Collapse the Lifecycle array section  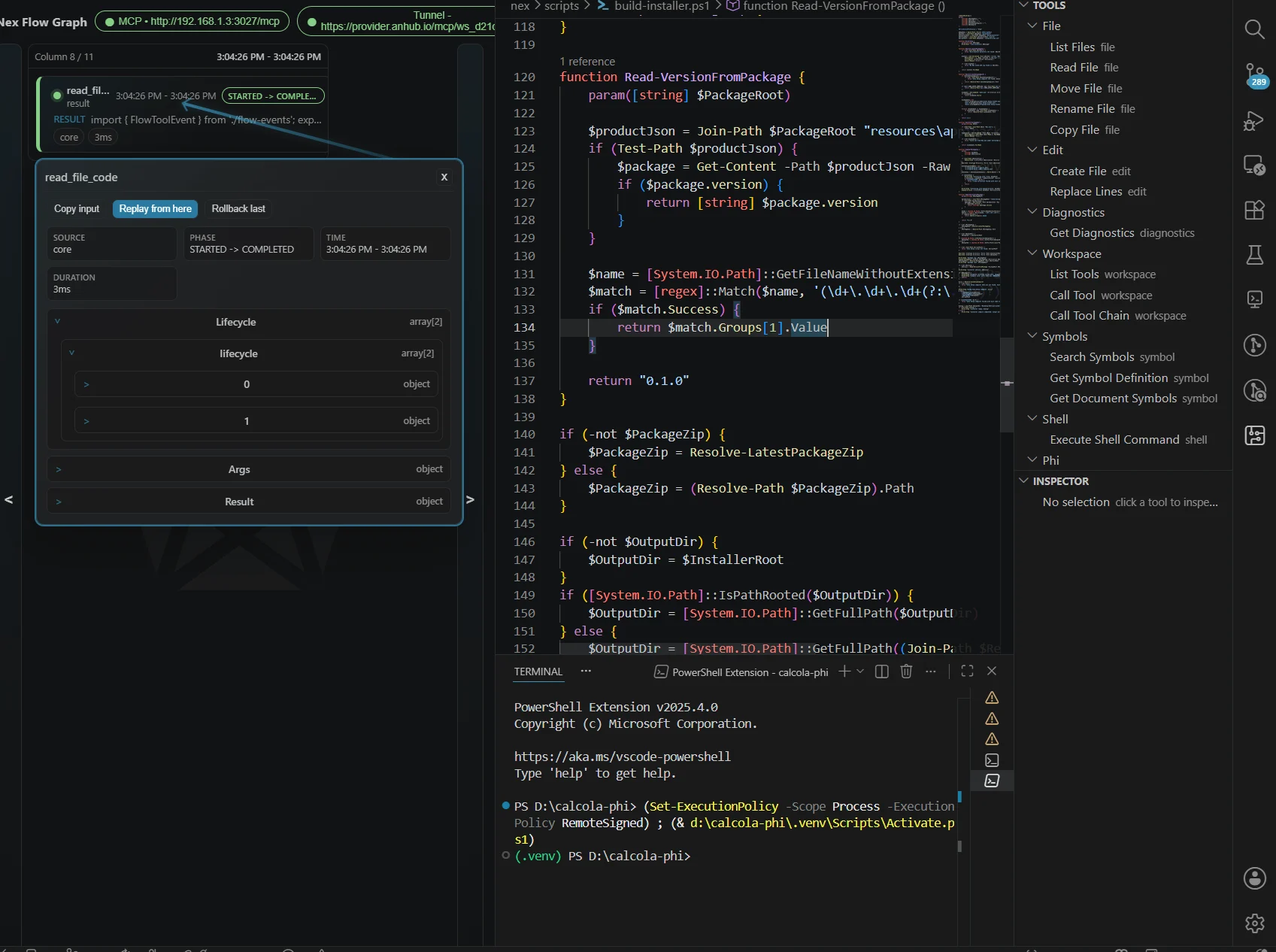[57, 322]
